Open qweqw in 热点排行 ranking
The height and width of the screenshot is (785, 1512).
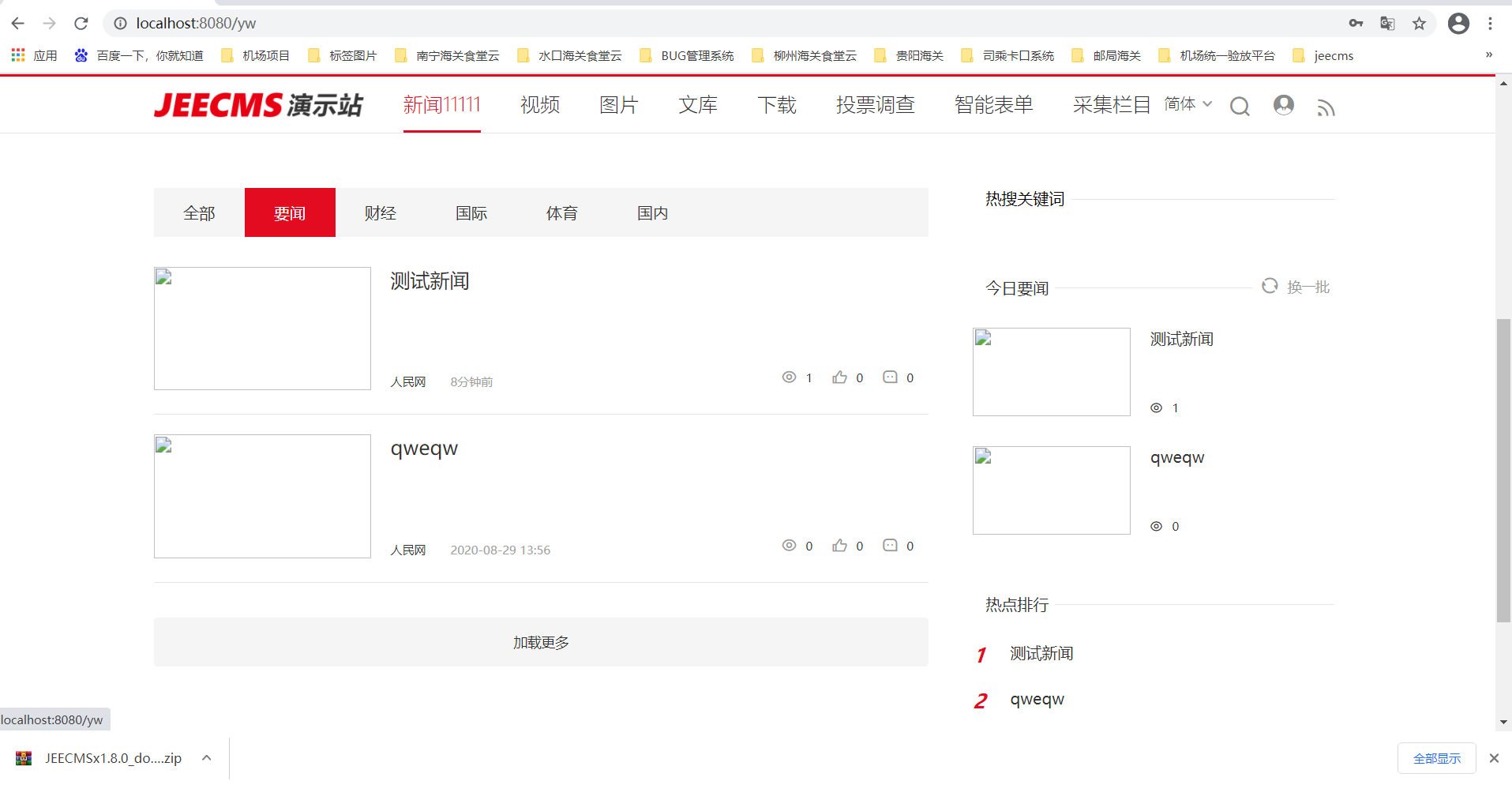click(x=1037, y=700)
